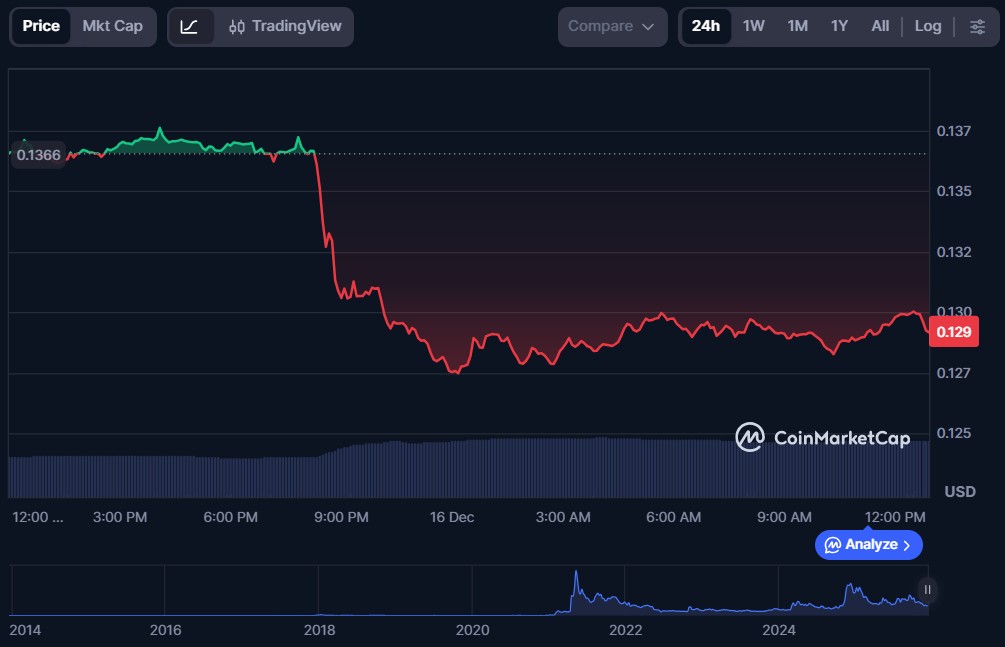
Task: Click the Analyze sparkle icon
Action: [832, 545]
